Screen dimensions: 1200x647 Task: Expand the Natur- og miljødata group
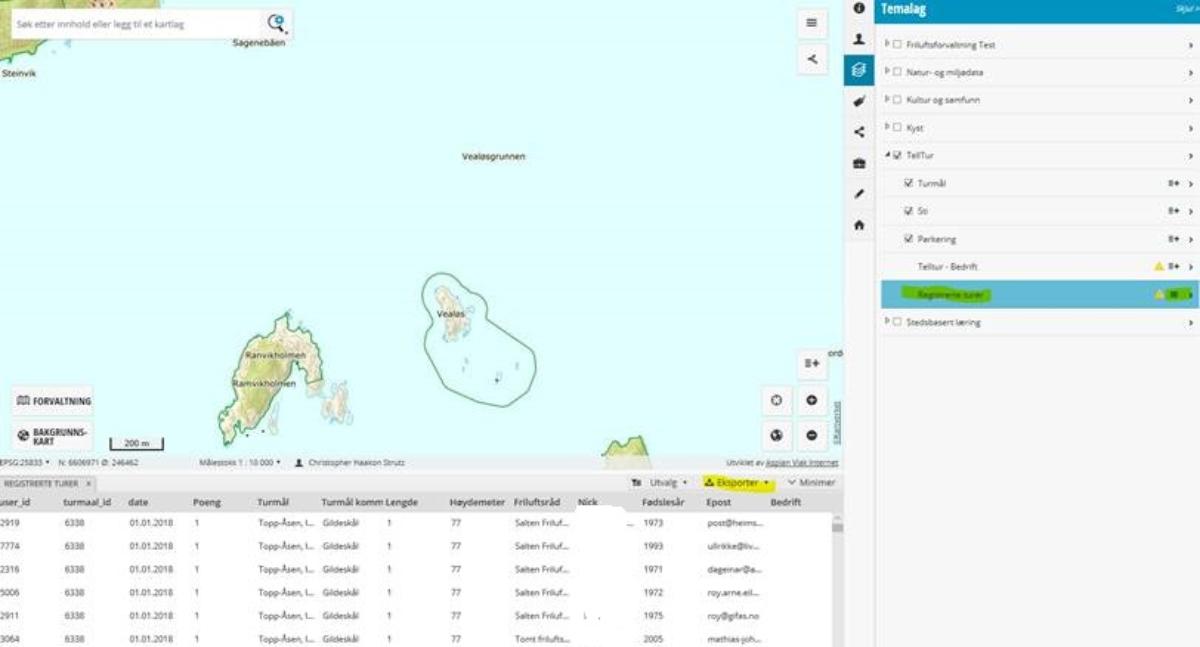point(887,72)
